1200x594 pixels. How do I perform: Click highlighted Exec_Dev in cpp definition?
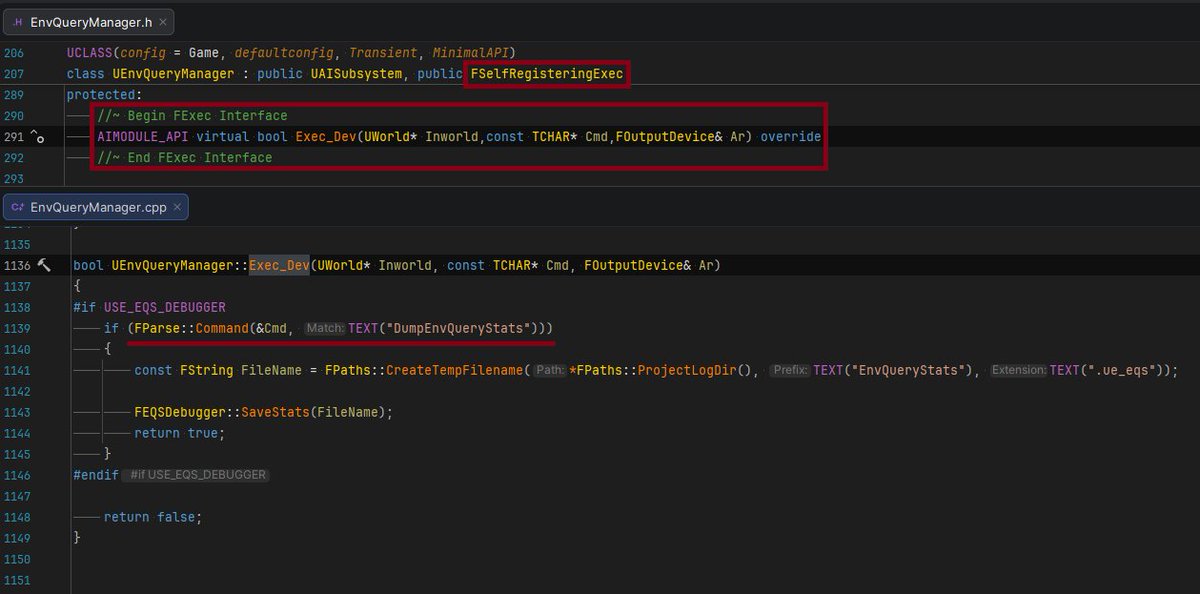pyautogui.click(x=279, y=265)
